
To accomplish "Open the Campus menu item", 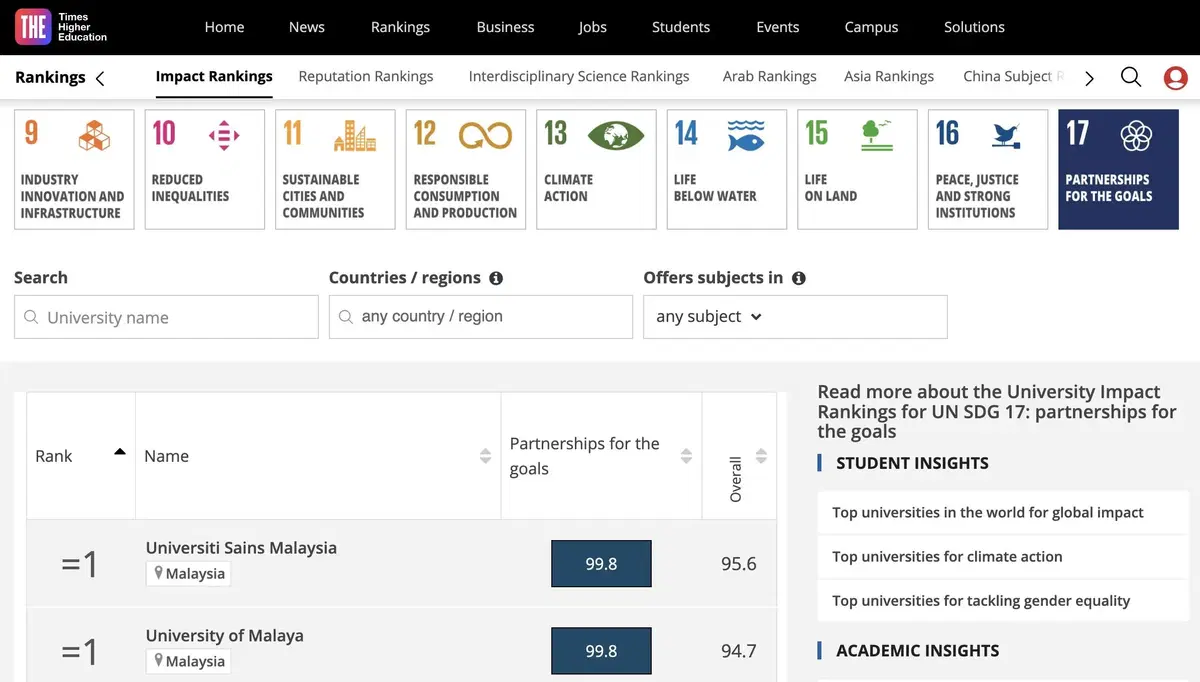I will (871, 27).
